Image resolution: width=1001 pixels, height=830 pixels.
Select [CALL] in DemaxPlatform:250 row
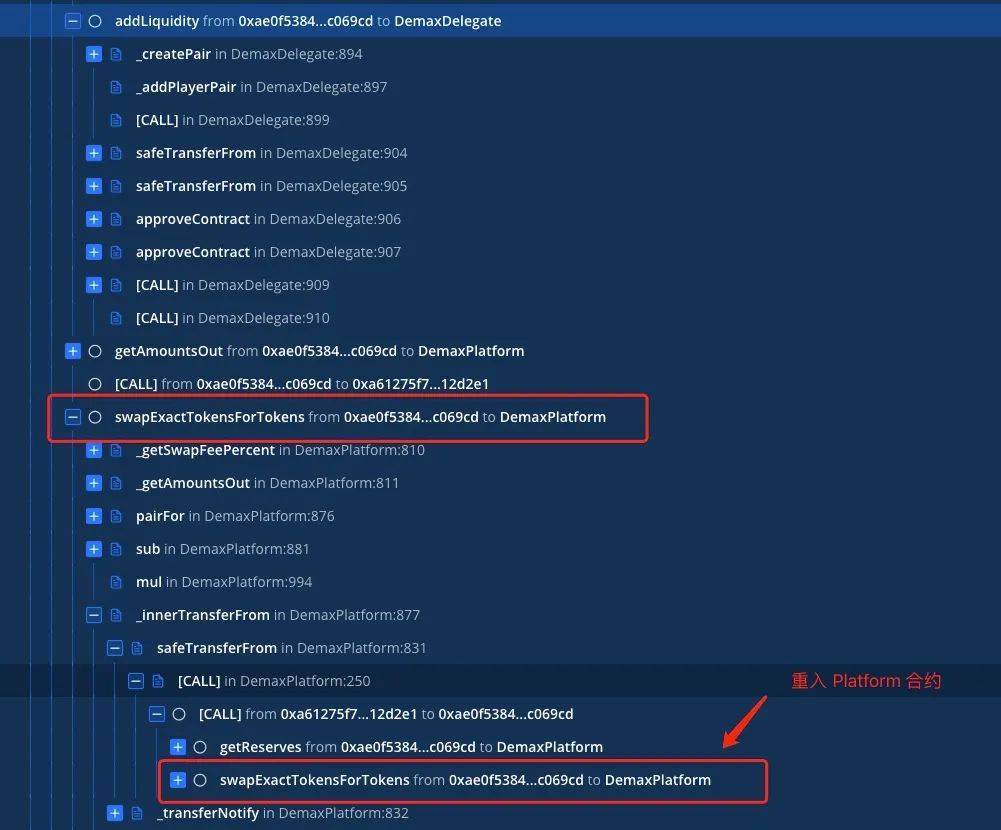click(273, 681)
